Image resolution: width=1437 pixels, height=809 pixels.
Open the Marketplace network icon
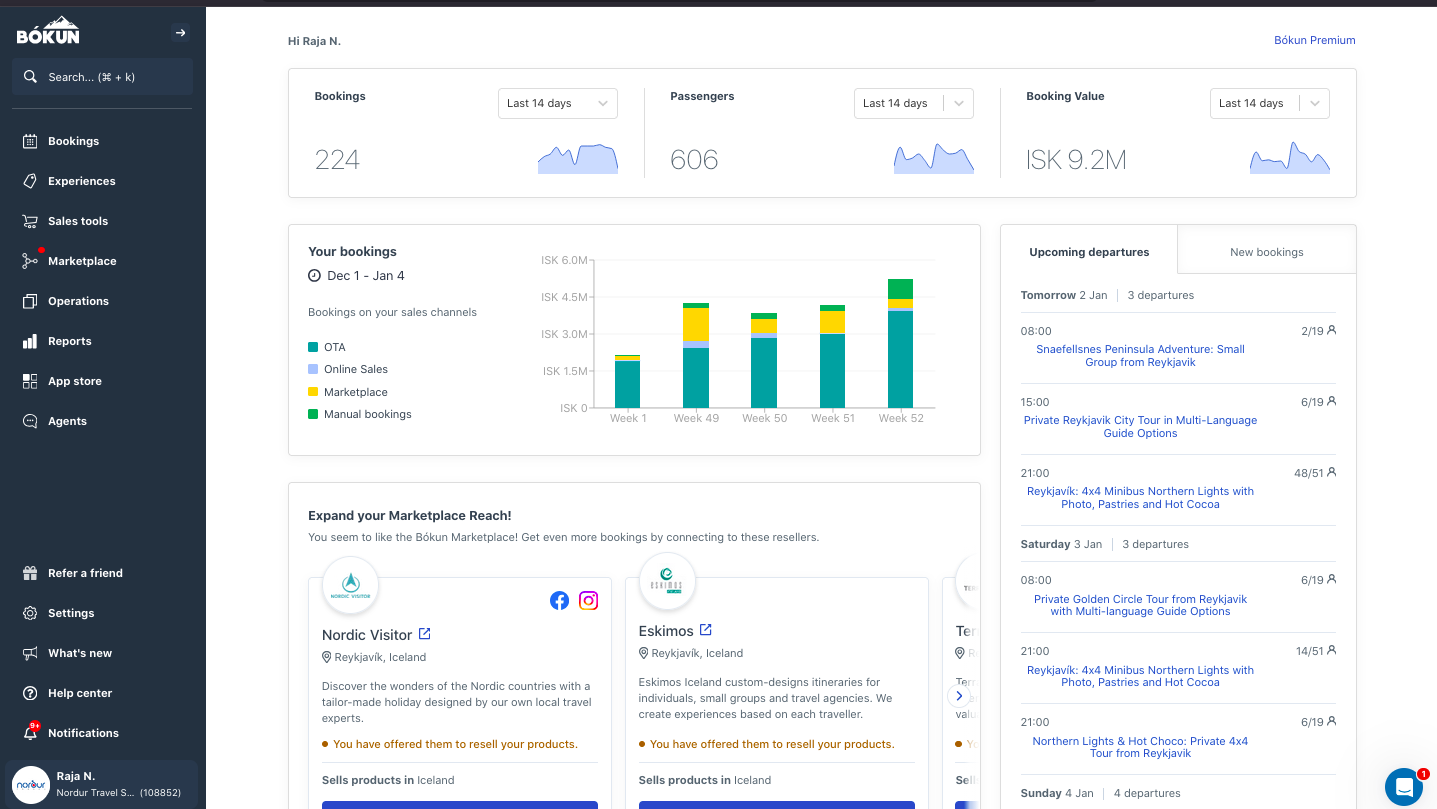tap(30, 261)
